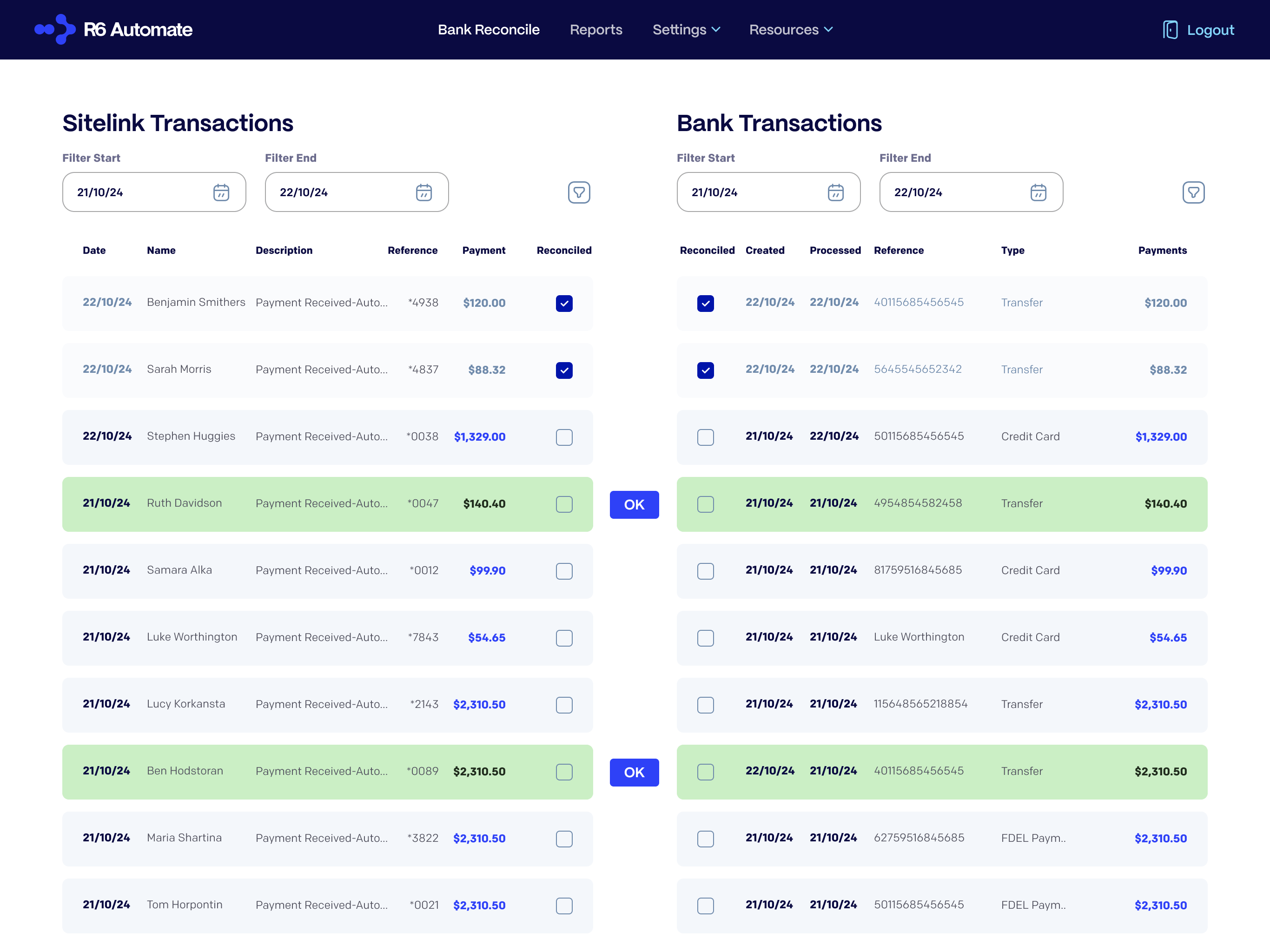Click the R6 Automate logo
1270x952 pixels.
tap(114, 29)
